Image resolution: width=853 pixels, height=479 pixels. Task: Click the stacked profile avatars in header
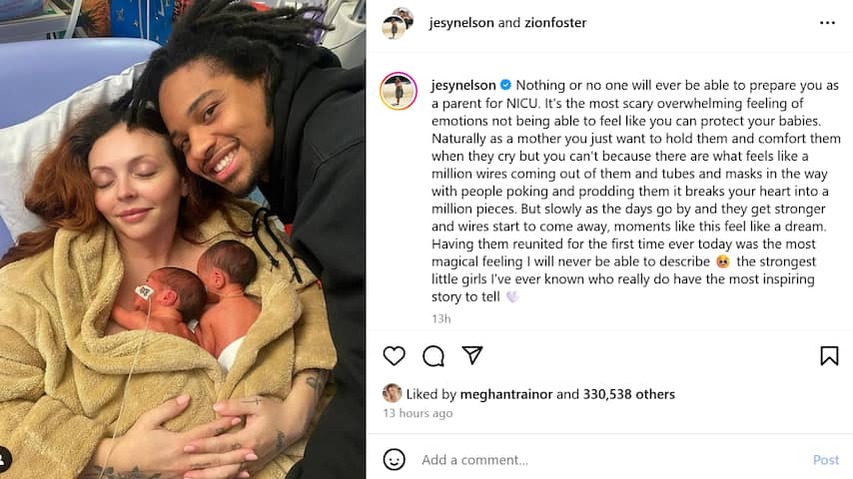(x=398, y=23)
